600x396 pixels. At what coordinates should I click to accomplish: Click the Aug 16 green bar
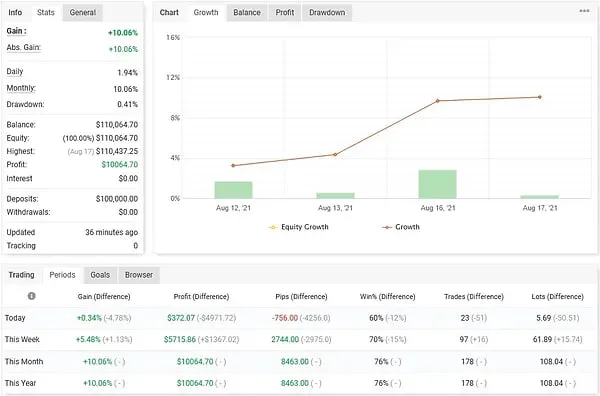[x=437, y=184]
